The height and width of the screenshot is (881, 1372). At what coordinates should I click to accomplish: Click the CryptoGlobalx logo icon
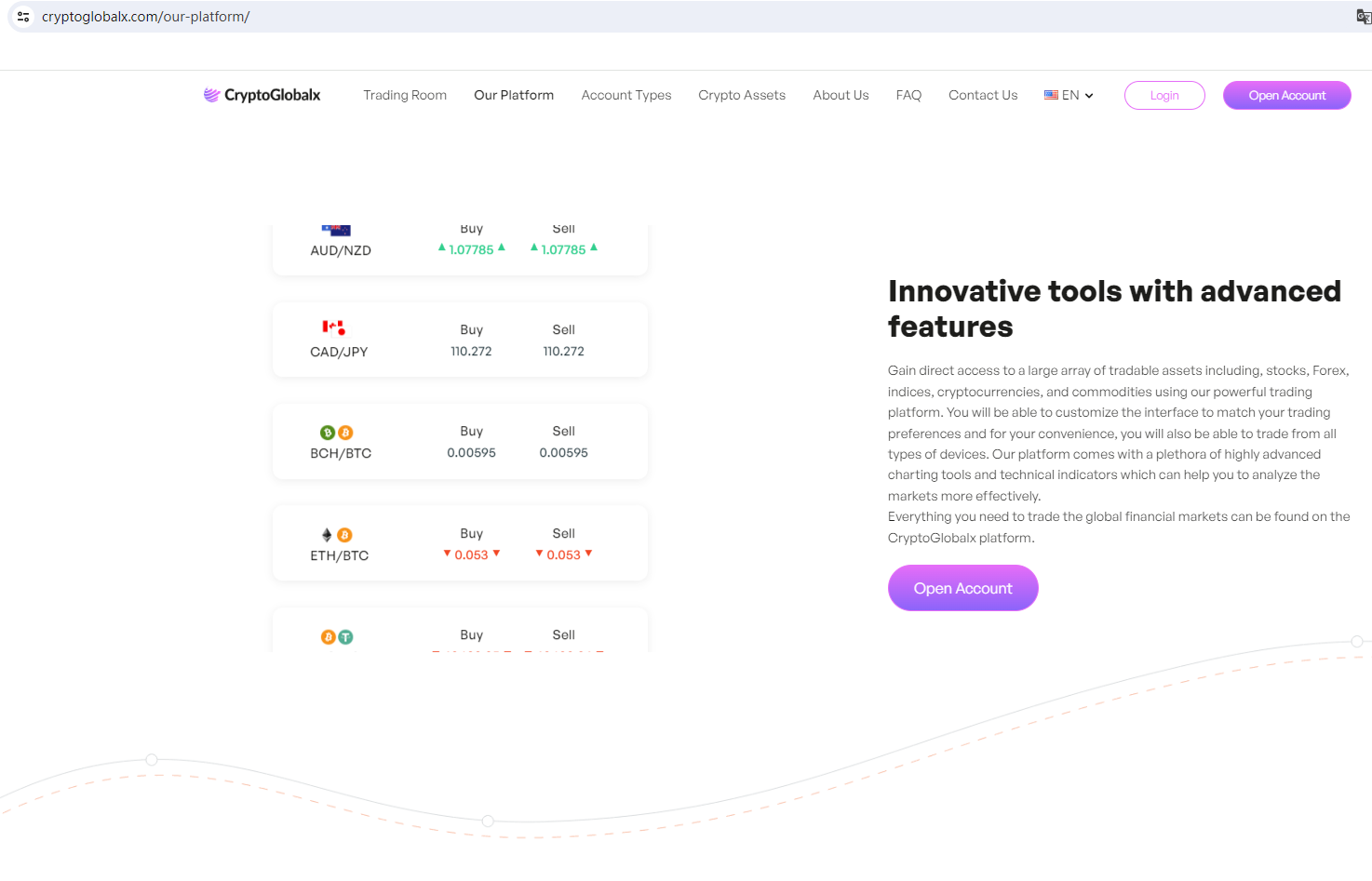pos(212,95)
